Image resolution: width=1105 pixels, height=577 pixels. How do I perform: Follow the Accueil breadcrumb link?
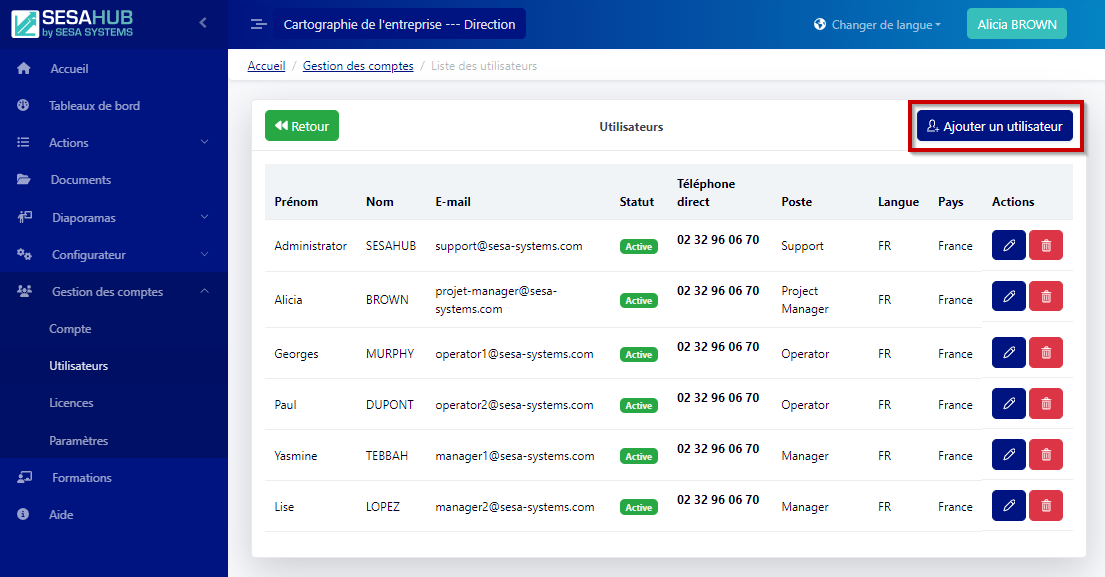(266, 66)
